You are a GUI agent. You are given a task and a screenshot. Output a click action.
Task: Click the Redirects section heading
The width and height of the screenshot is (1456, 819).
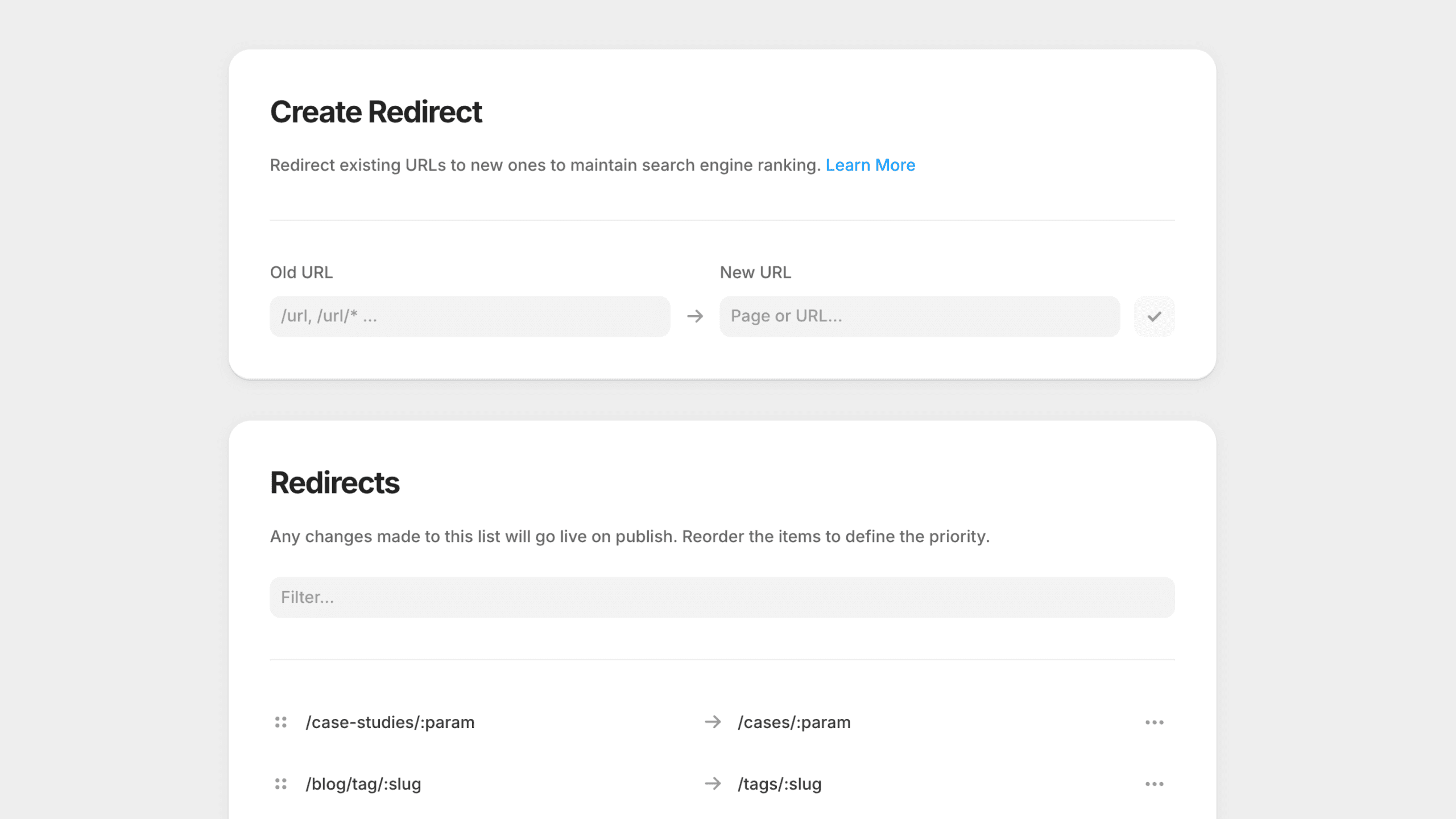pyautogui.click(x=334, y=483)
